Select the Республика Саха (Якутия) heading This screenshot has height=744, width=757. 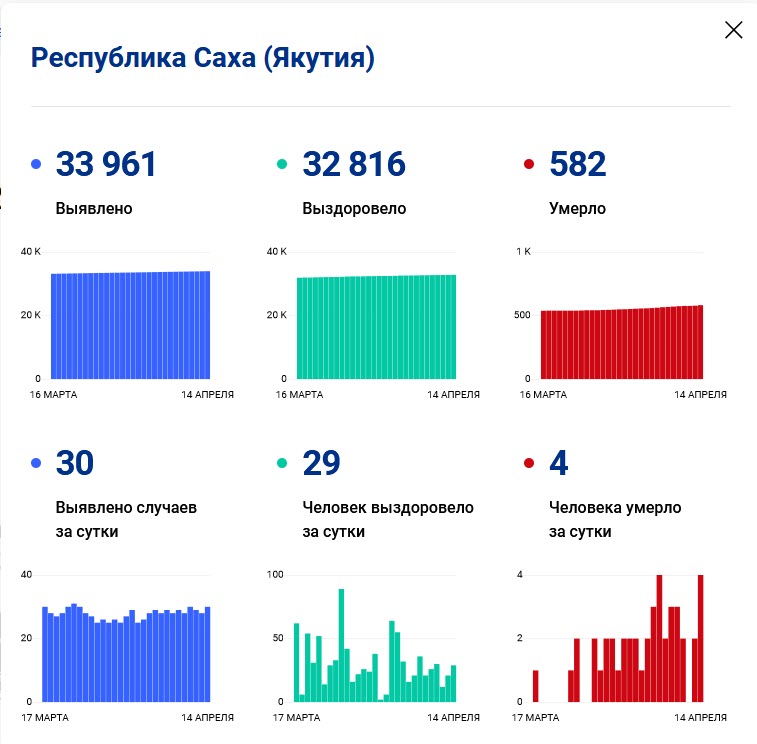click(x=203, y=58)
